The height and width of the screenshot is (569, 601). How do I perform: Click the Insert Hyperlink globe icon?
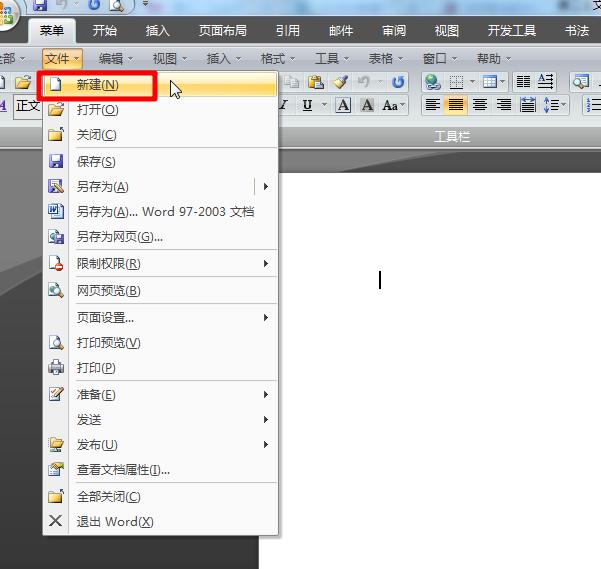pyautogui.click(x=432, y=82)
